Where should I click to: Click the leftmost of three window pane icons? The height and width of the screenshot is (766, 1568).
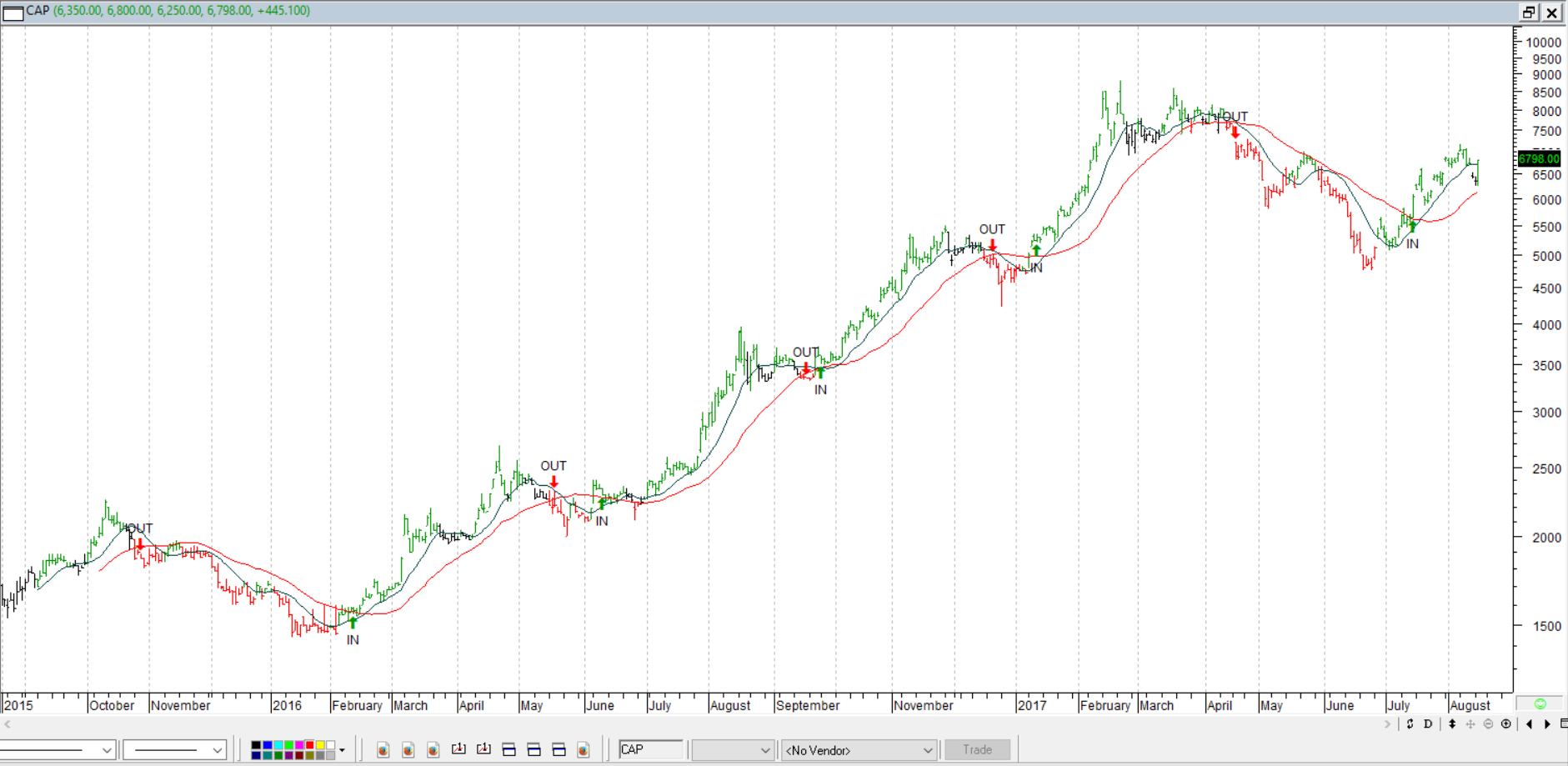[508, 749]
